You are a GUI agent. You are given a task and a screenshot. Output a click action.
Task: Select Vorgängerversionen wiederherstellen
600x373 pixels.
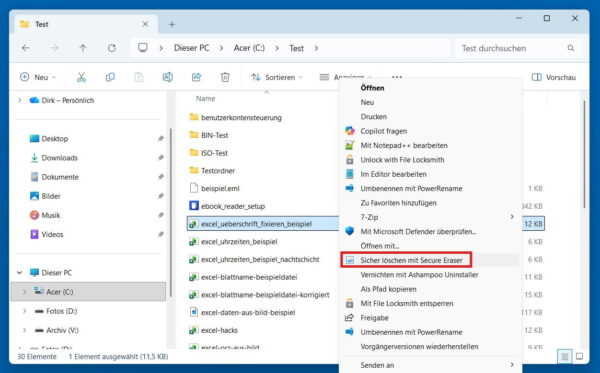[x=419, y=346]
